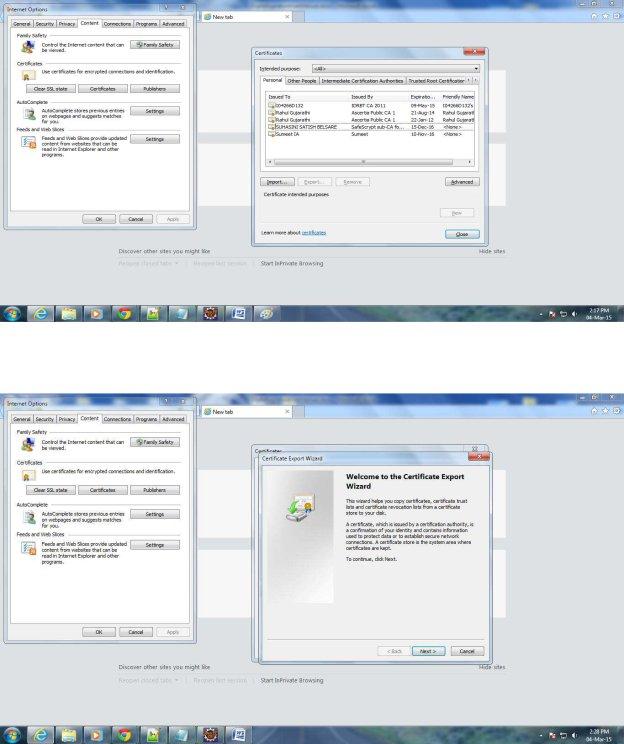This screenshot has width=624, height=744.
Task: Click IE Home icon above the Certificates dialog
Action: click(x=595, y=16)
